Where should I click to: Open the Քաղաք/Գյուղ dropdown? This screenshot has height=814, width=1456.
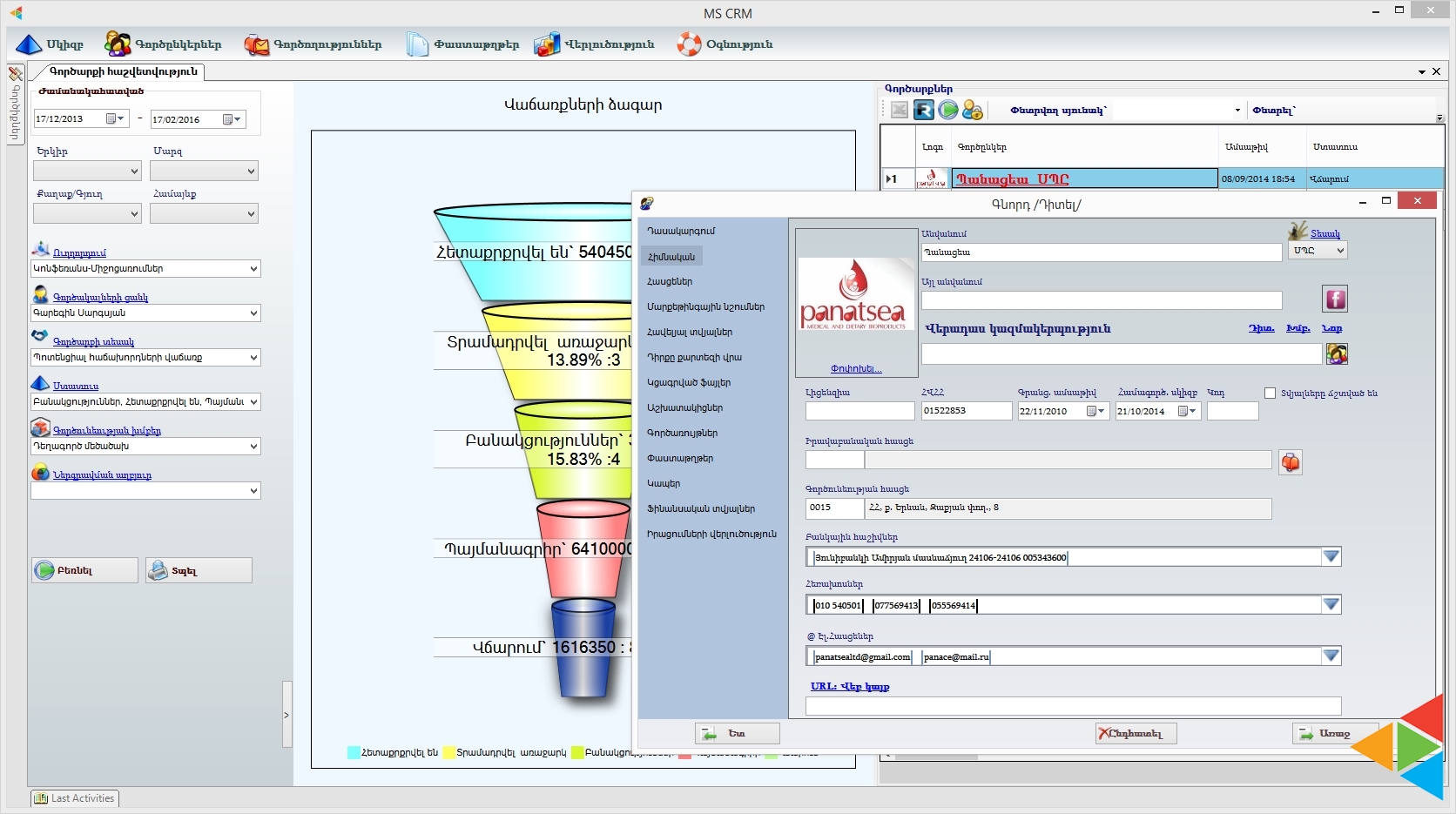[x=87, y=213]
